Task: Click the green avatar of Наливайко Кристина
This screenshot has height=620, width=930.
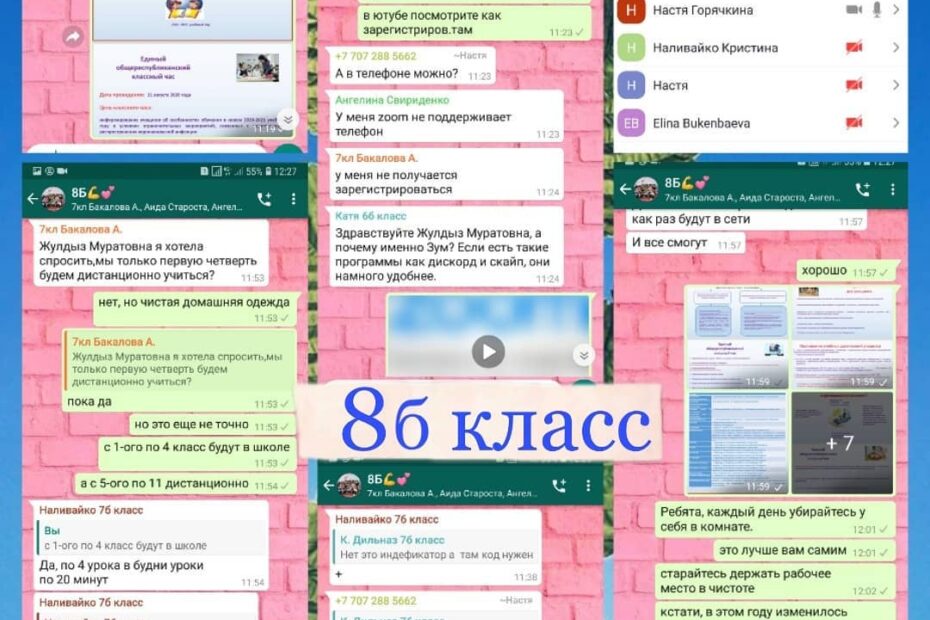Action: pyautogui.click(x=631, y=47)
